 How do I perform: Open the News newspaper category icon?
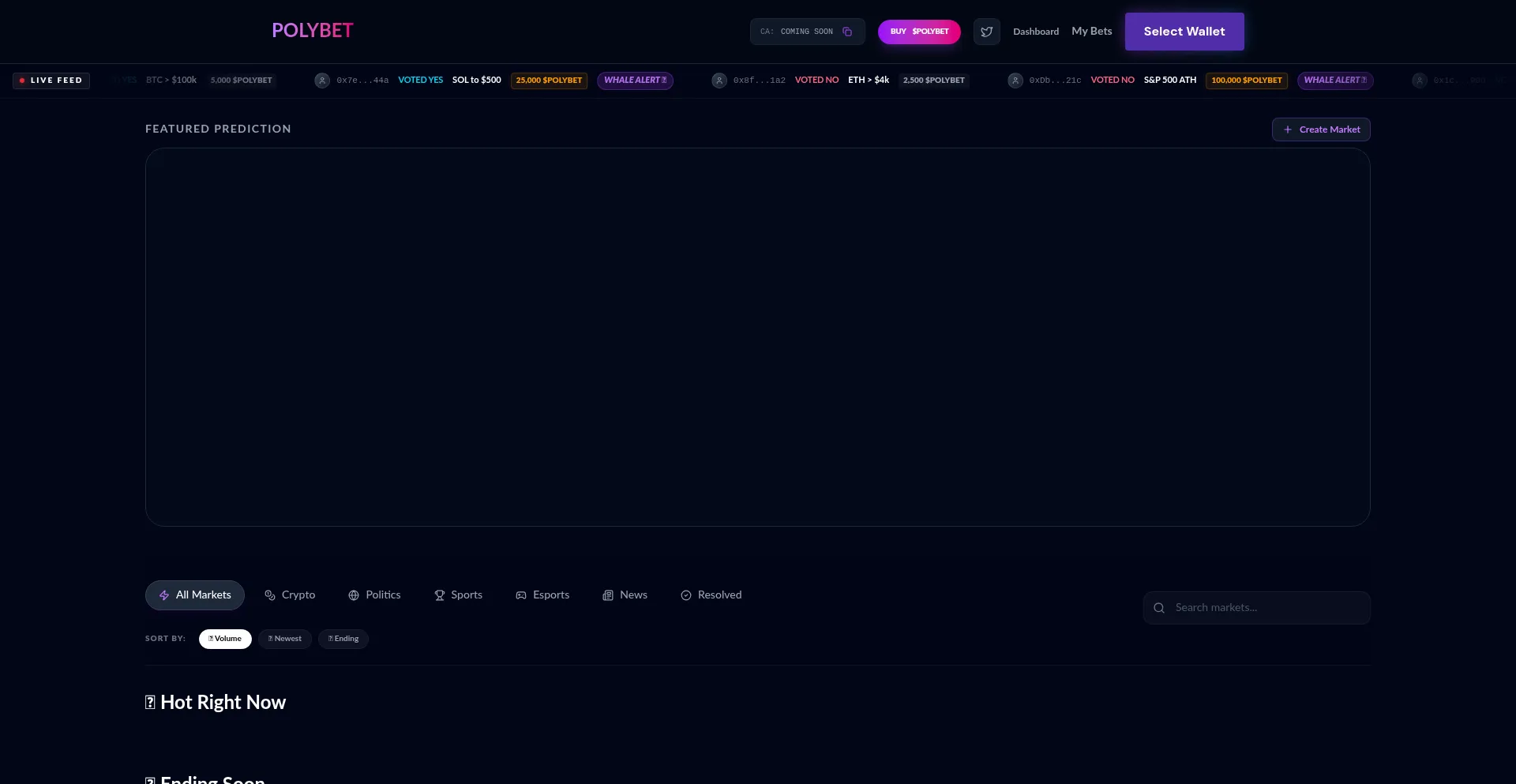tap(606, 595)
